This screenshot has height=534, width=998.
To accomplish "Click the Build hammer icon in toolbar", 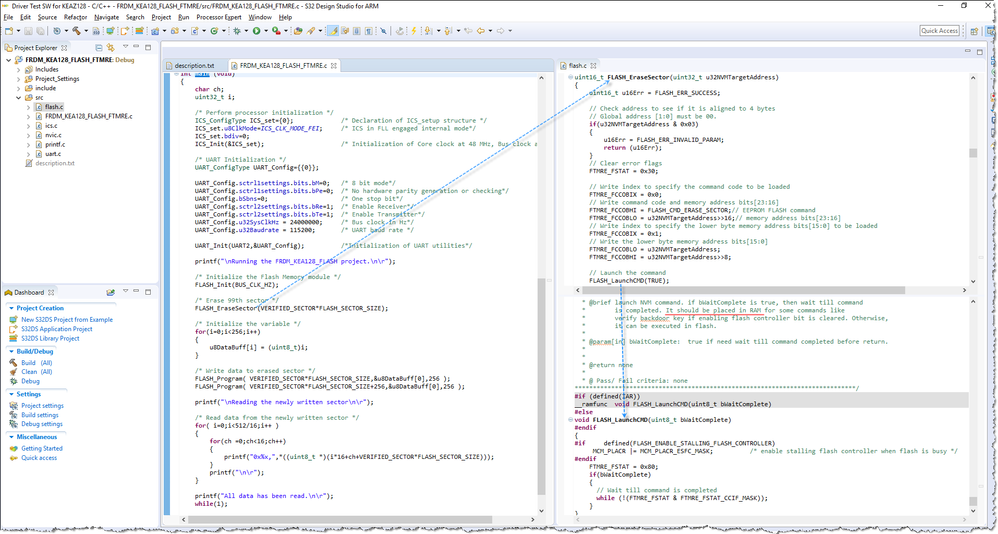I will (76, 31).
